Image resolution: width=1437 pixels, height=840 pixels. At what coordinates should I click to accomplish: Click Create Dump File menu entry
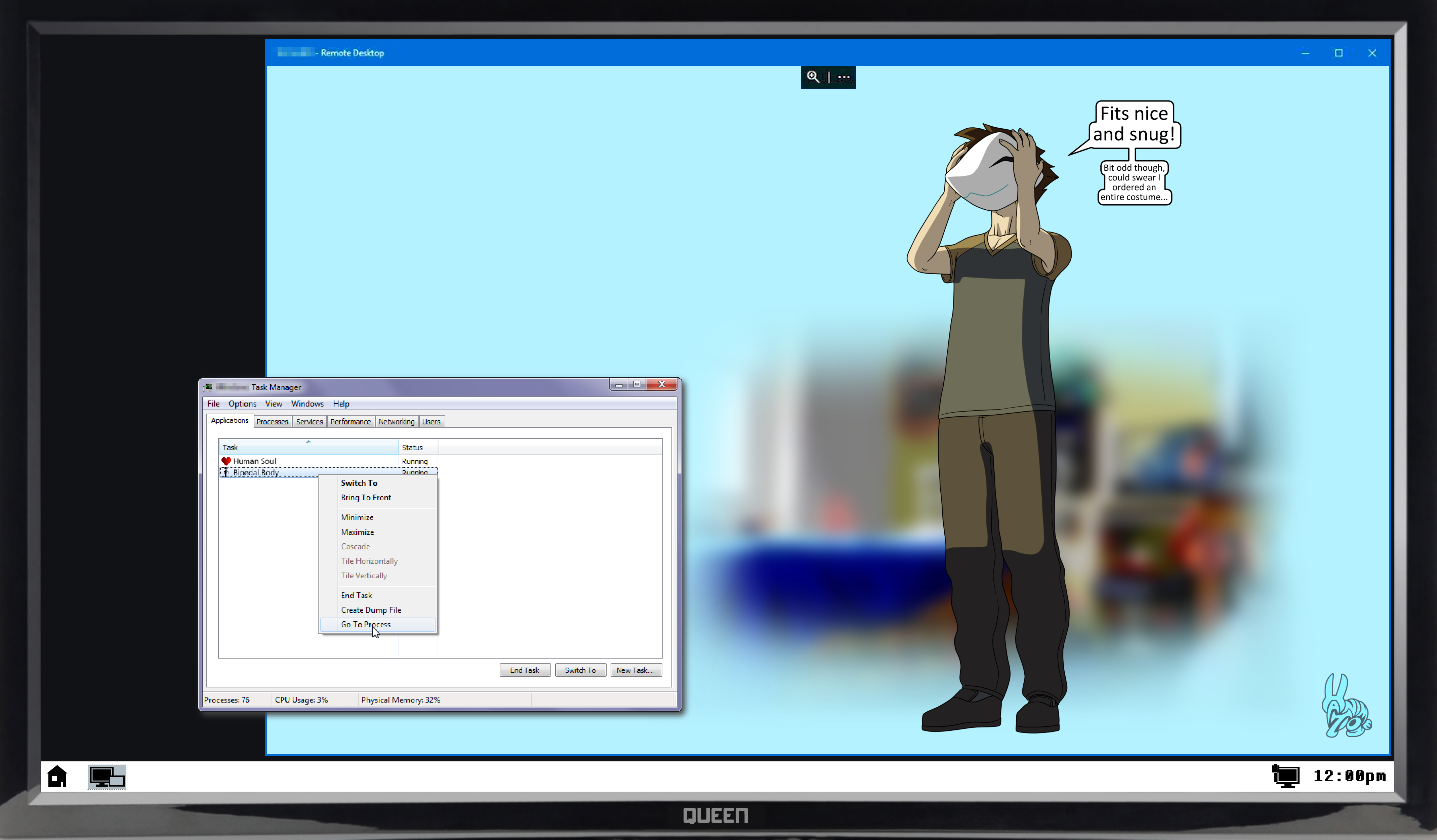371,610
